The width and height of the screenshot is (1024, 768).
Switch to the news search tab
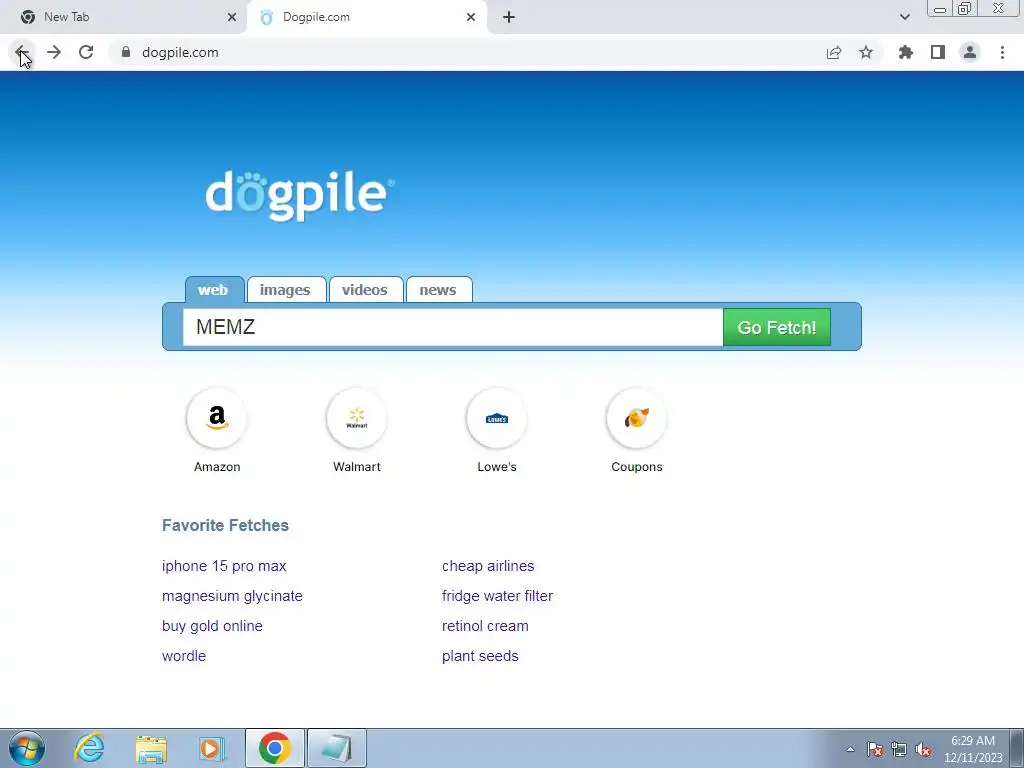pos(438,290)
